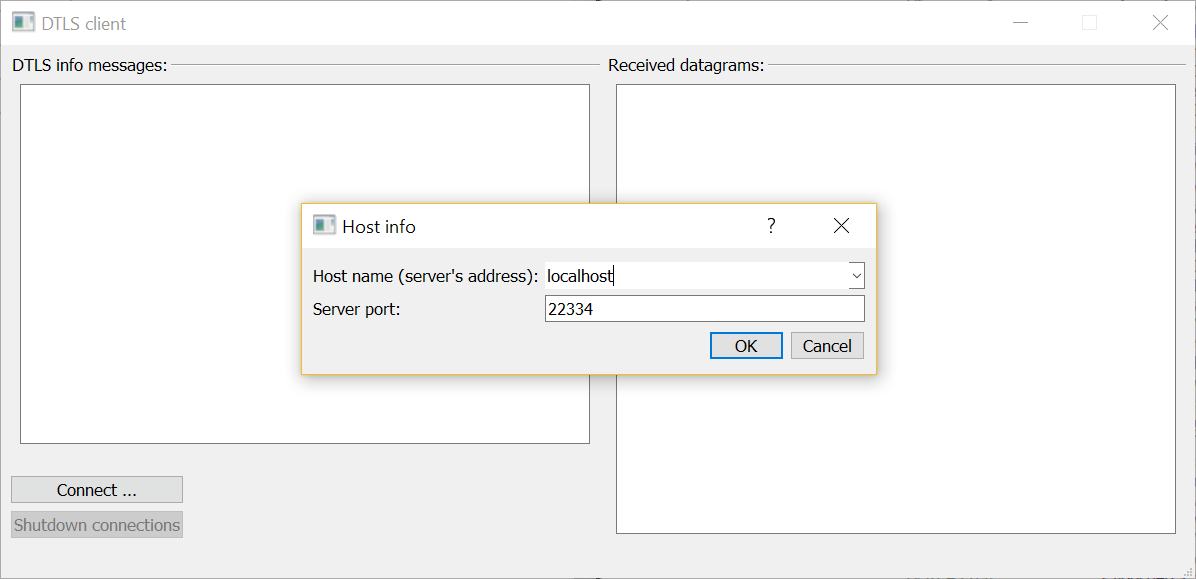Image resolution: width=1196 pixels, height=579 pixels.
Task: Dismiss the dialog with Cancel
Action: click(827, 345)
